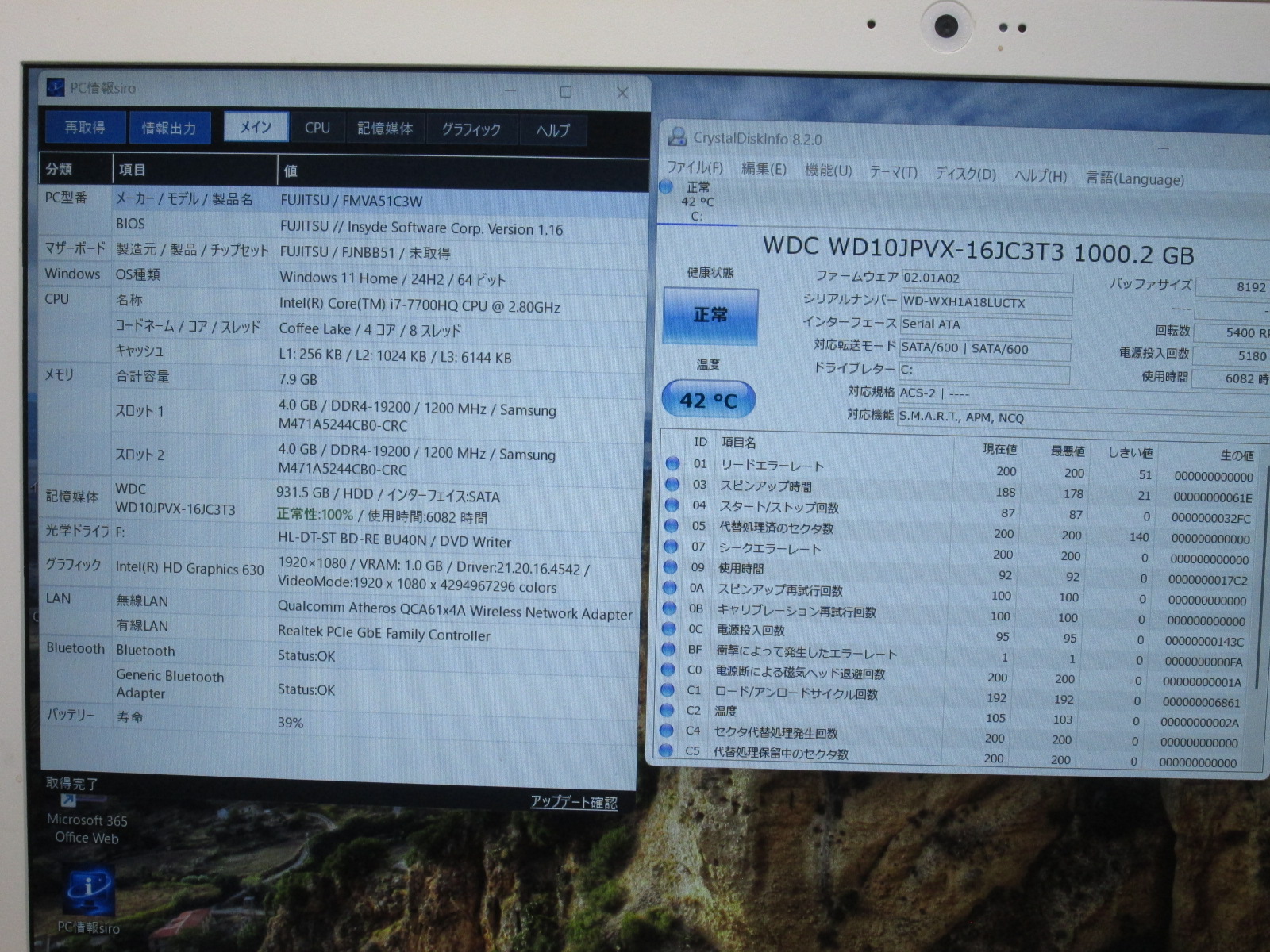Open the CPU tab in PC情報siro
1270x952 pixels.
[x=317, y=128]
